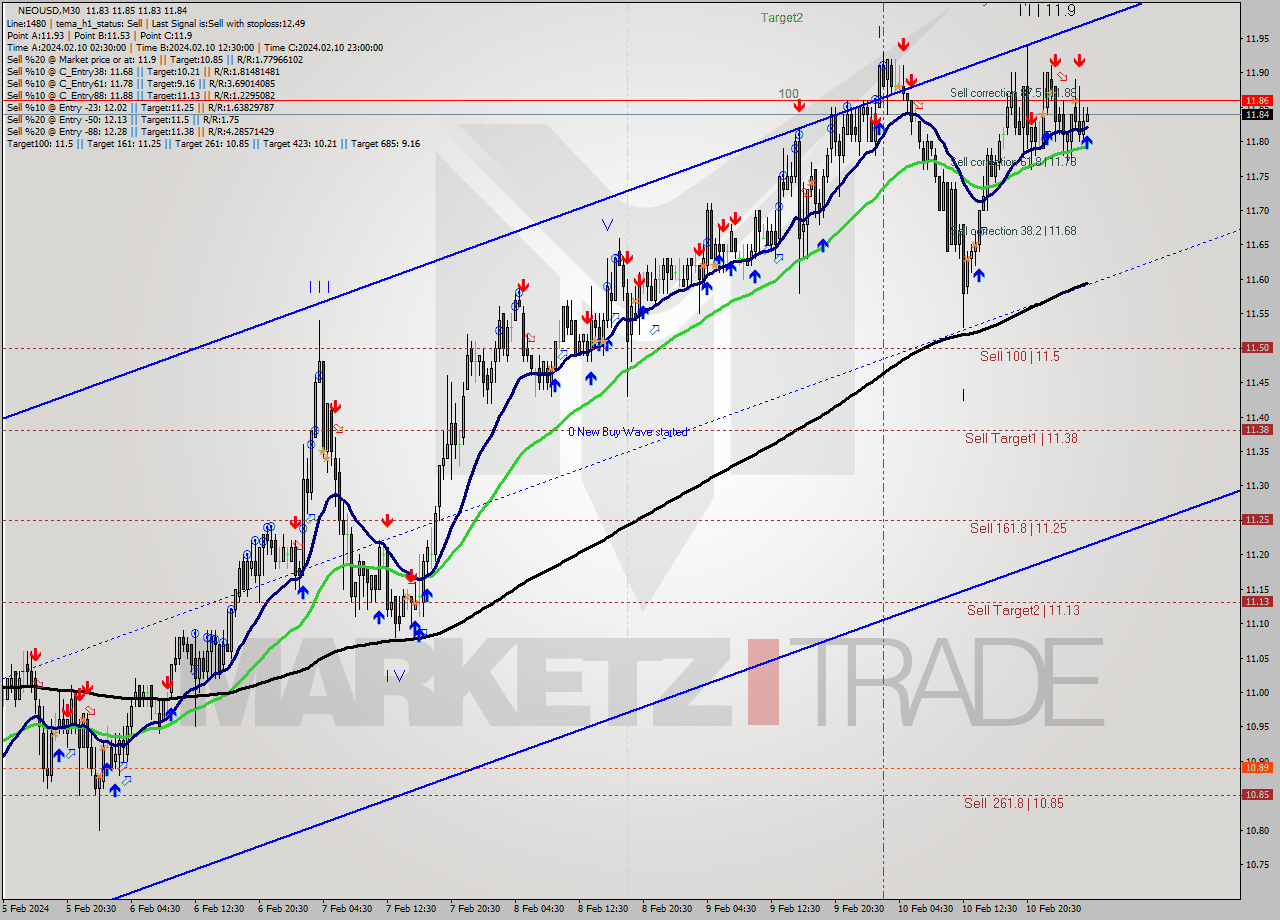Click the blue 'I V' wave label
The height and width of the screenshot is (920, 1280).
(x=396, y=676)
